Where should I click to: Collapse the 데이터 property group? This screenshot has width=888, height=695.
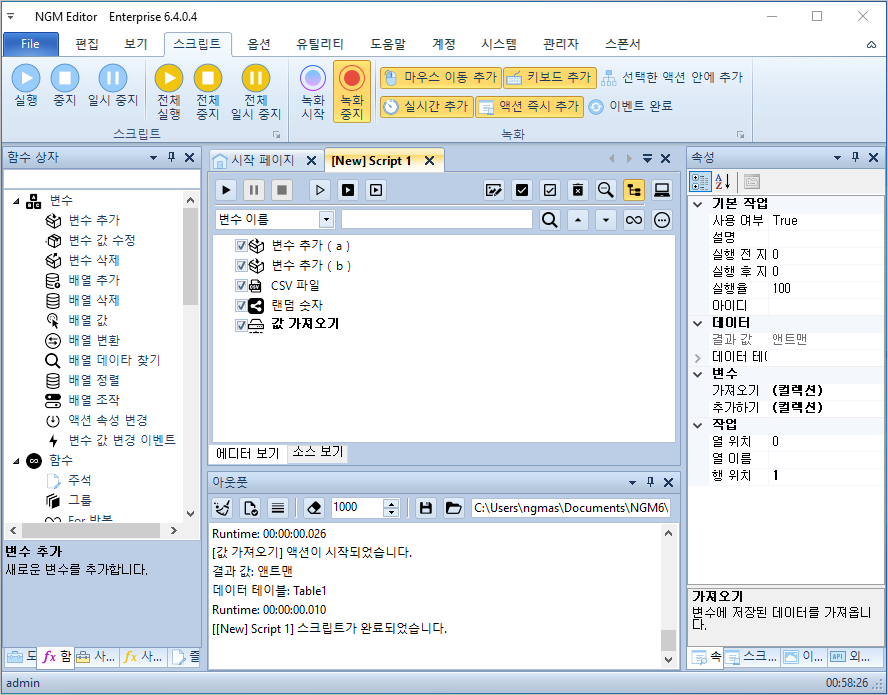(698, 323)
